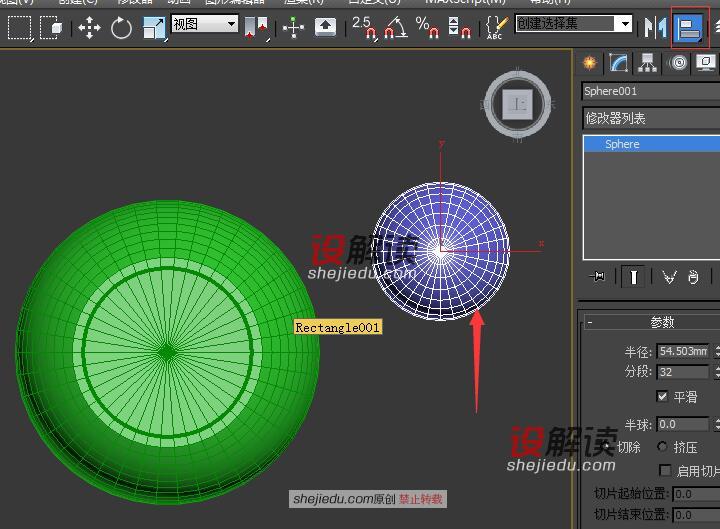Open Edit Named Selection Sets (ABC icon)

pos(496,28)
